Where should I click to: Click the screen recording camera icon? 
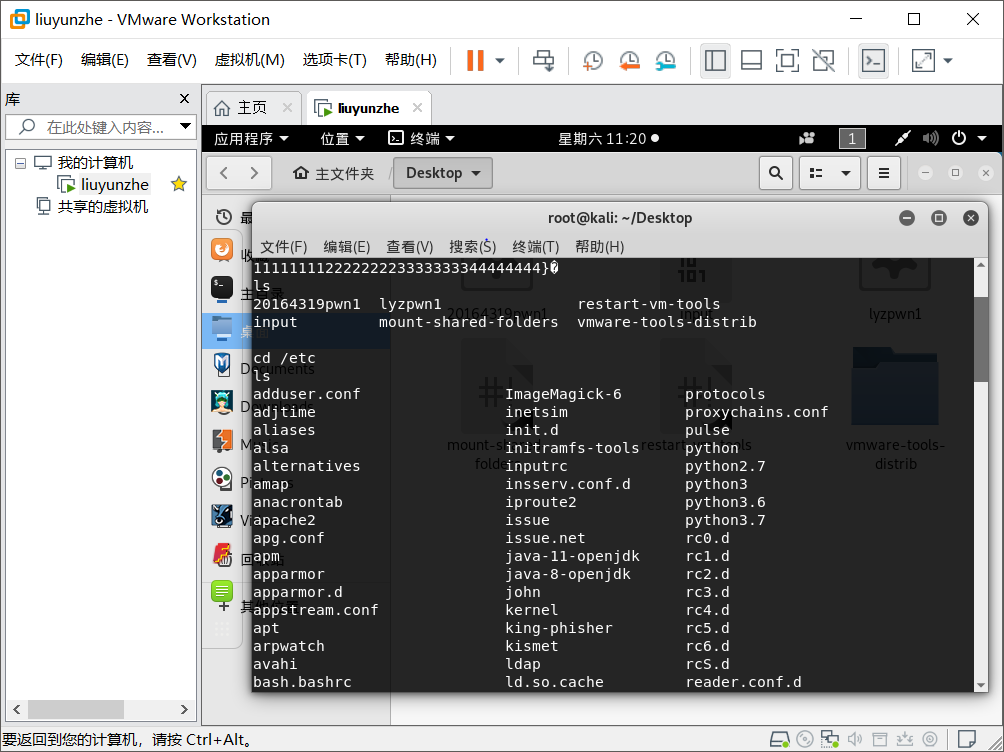point(807,138)
